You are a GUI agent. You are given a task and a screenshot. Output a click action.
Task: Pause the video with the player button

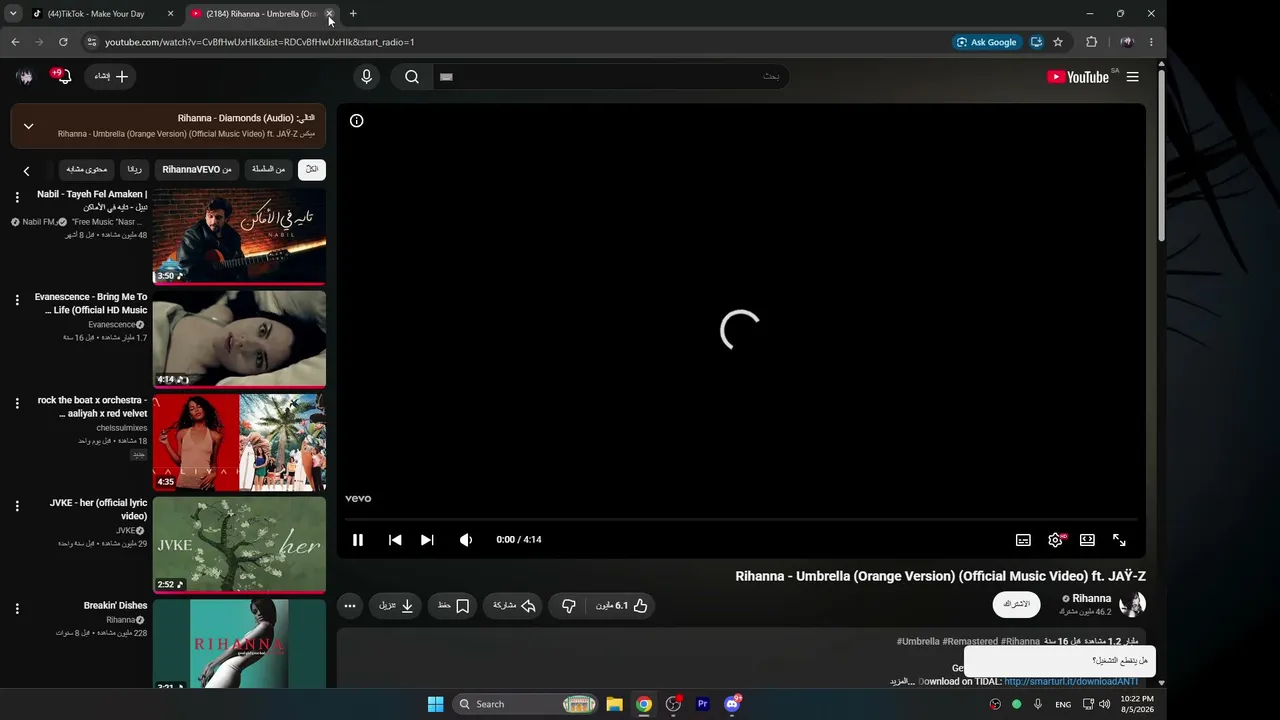[358, 540]
